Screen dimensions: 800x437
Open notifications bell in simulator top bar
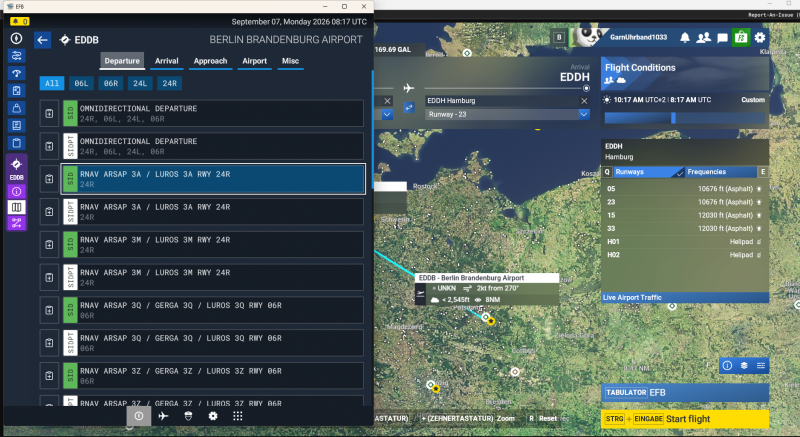pyautogui.click(x=685, y=37)
